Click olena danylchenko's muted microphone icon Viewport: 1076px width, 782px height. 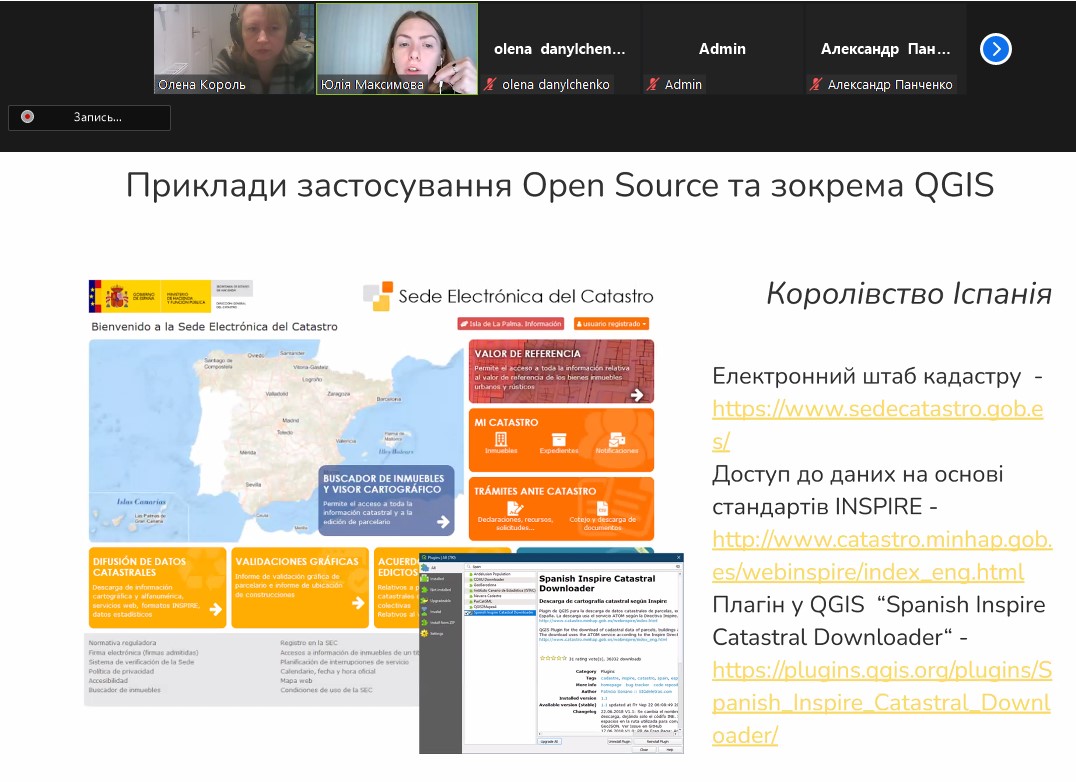(490, 85)
